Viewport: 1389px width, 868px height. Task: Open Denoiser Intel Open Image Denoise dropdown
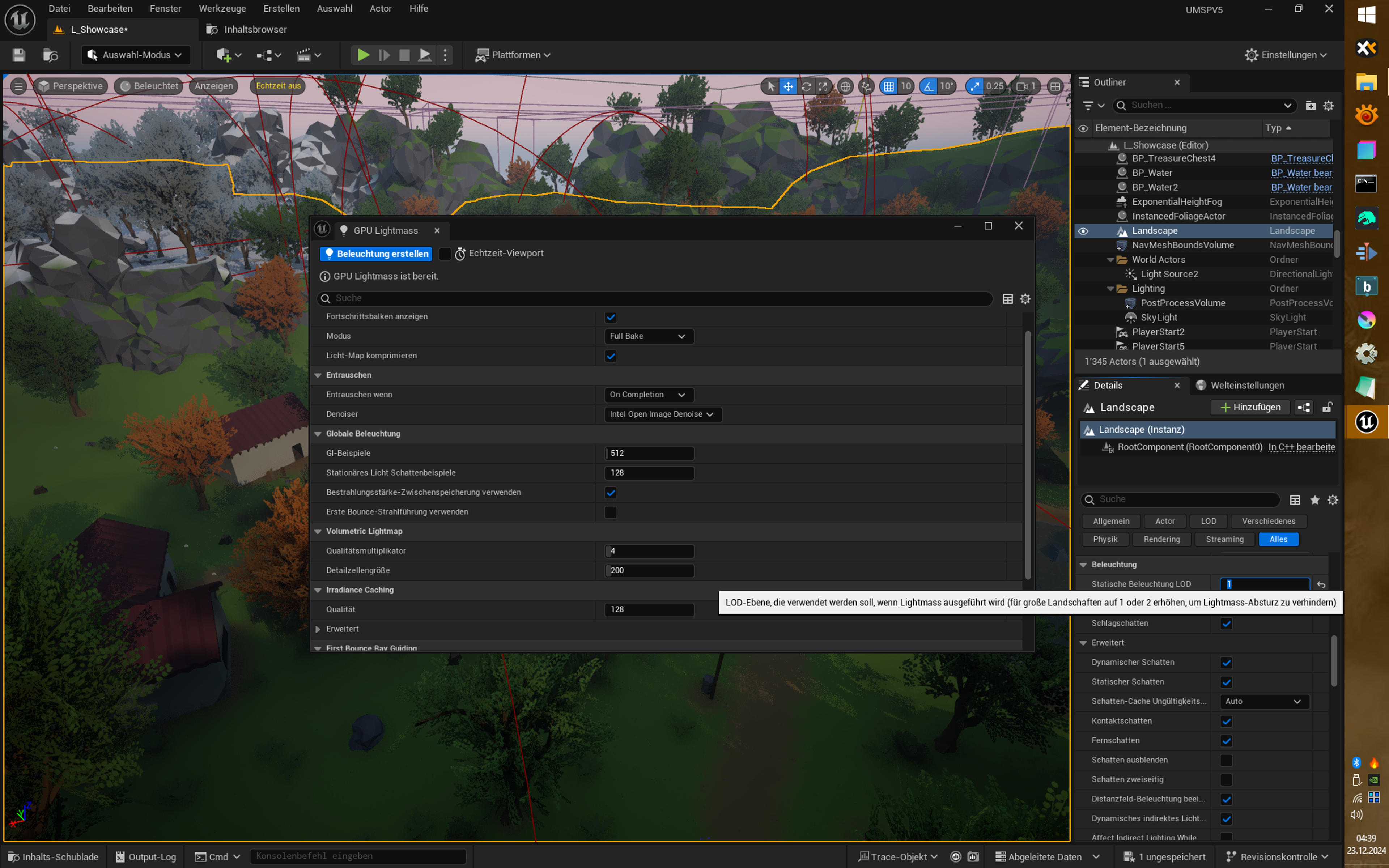(x=663, y=414)
